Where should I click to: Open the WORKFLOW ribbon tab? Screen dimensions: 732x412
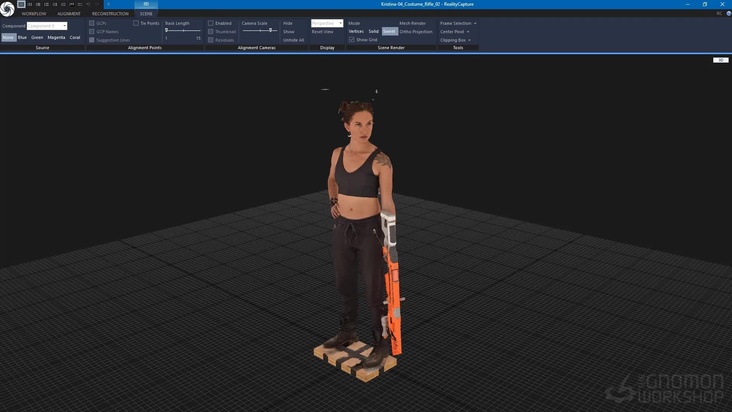click(34, 14)
